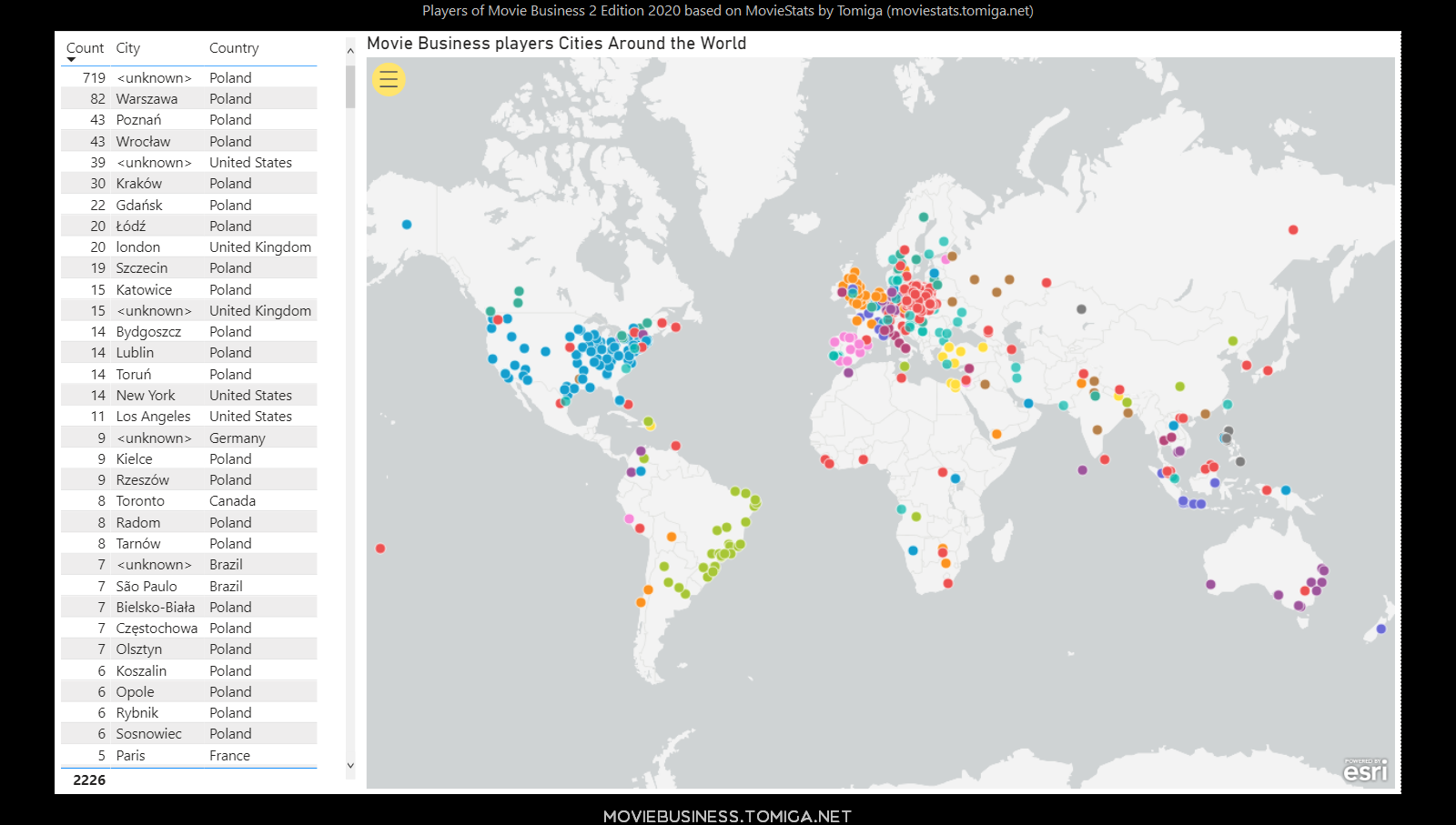Screen dimensions: 1456x825
Task: Click the purple New Zealand map point
Action: click(1381, 629)
